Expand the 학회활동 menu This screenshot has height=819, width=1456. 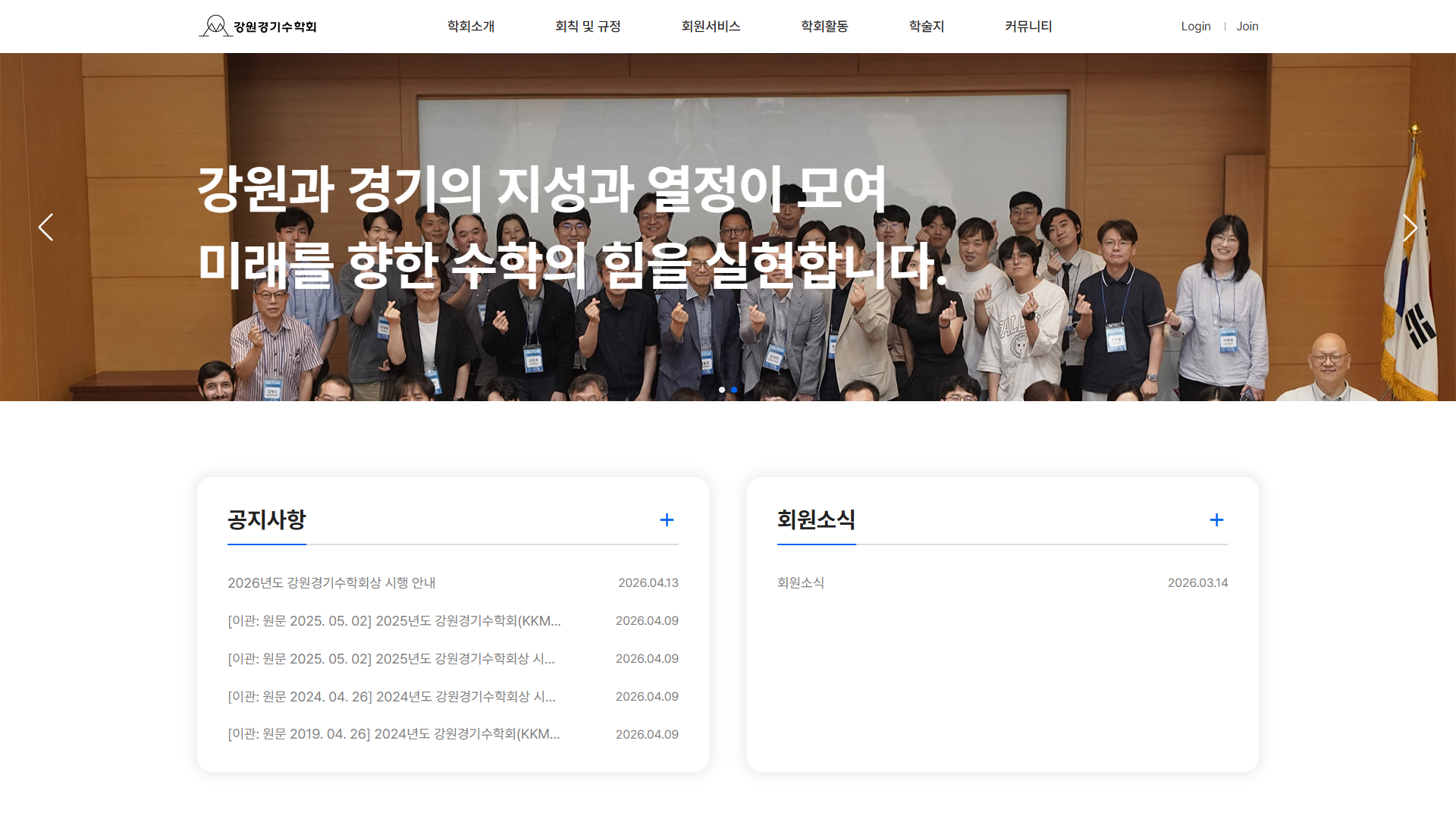(x=824, y=27)
